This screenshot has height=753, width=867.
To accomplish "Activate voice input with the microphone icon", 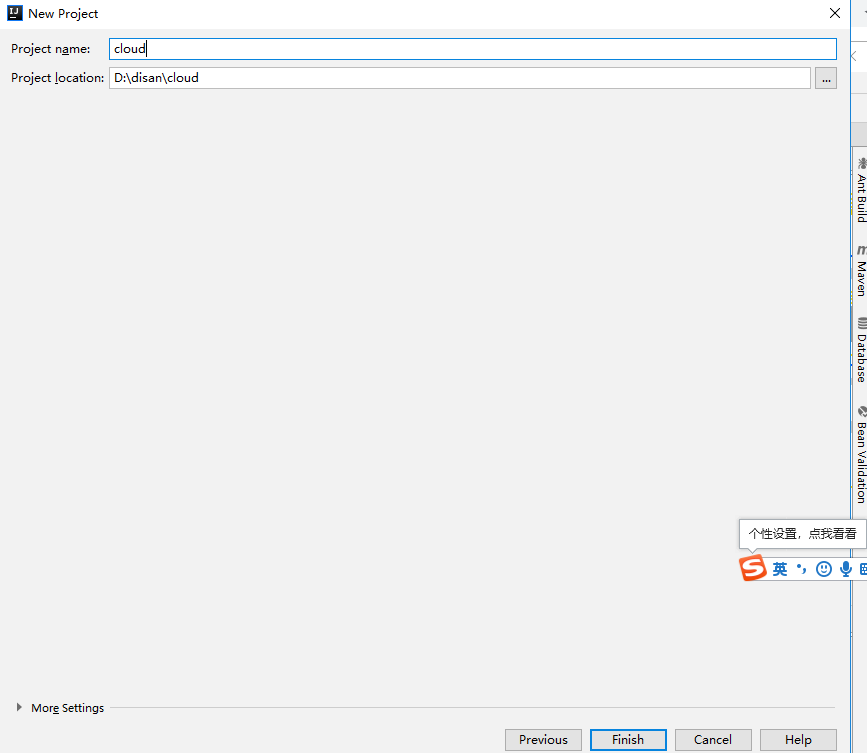I will (845, 568).
